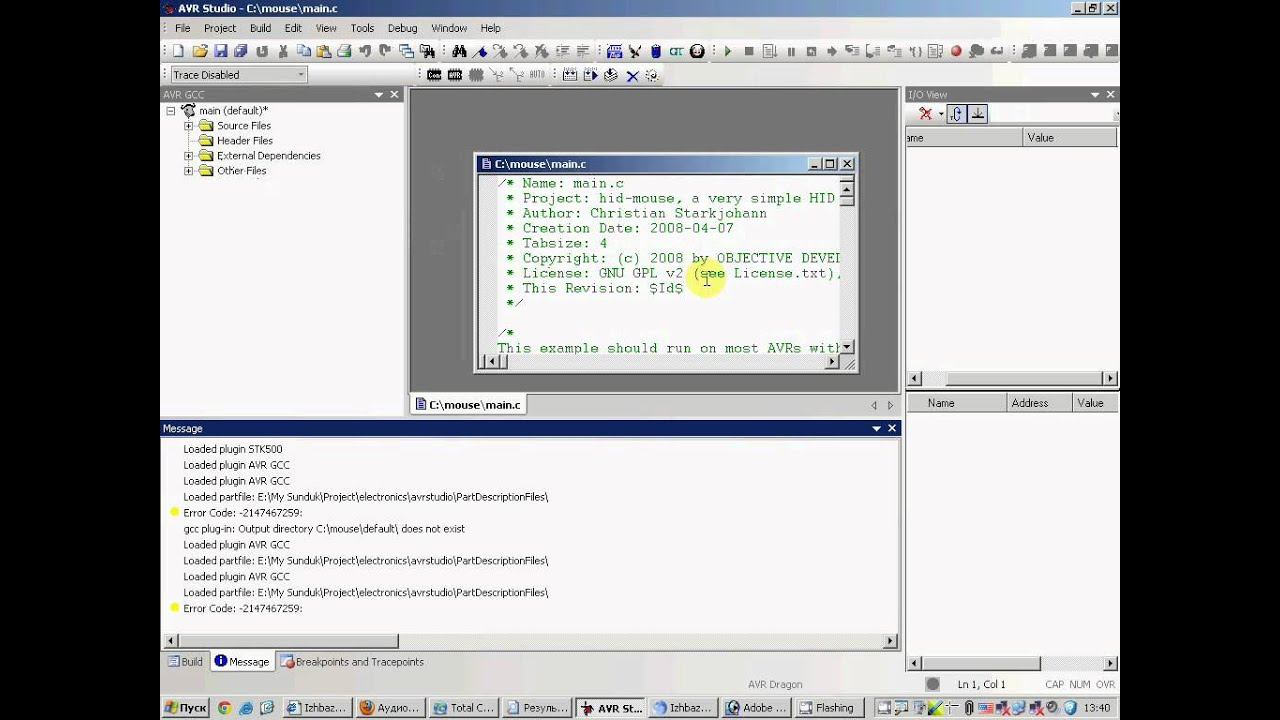The height and width of the screenshot is (720, 1280).
Task: Create a new file from the toolbar
Action: (178, 51)
